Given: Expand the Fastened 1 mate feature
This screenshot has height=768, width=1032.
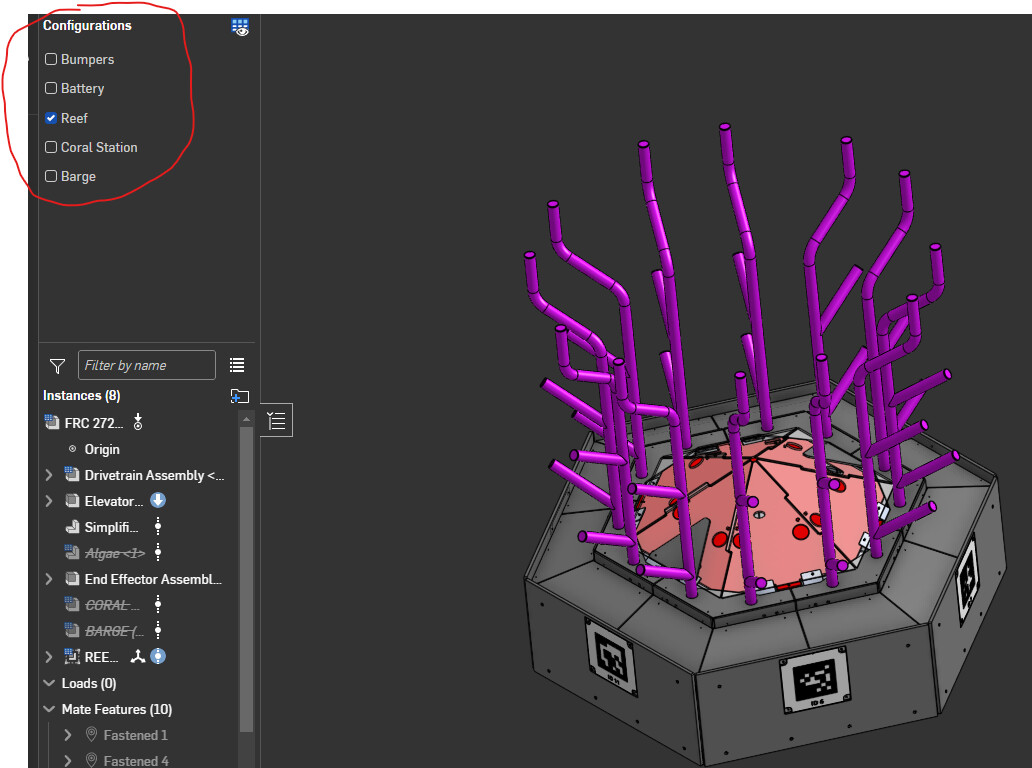Looking at the screenshot, I should (68, 735).
